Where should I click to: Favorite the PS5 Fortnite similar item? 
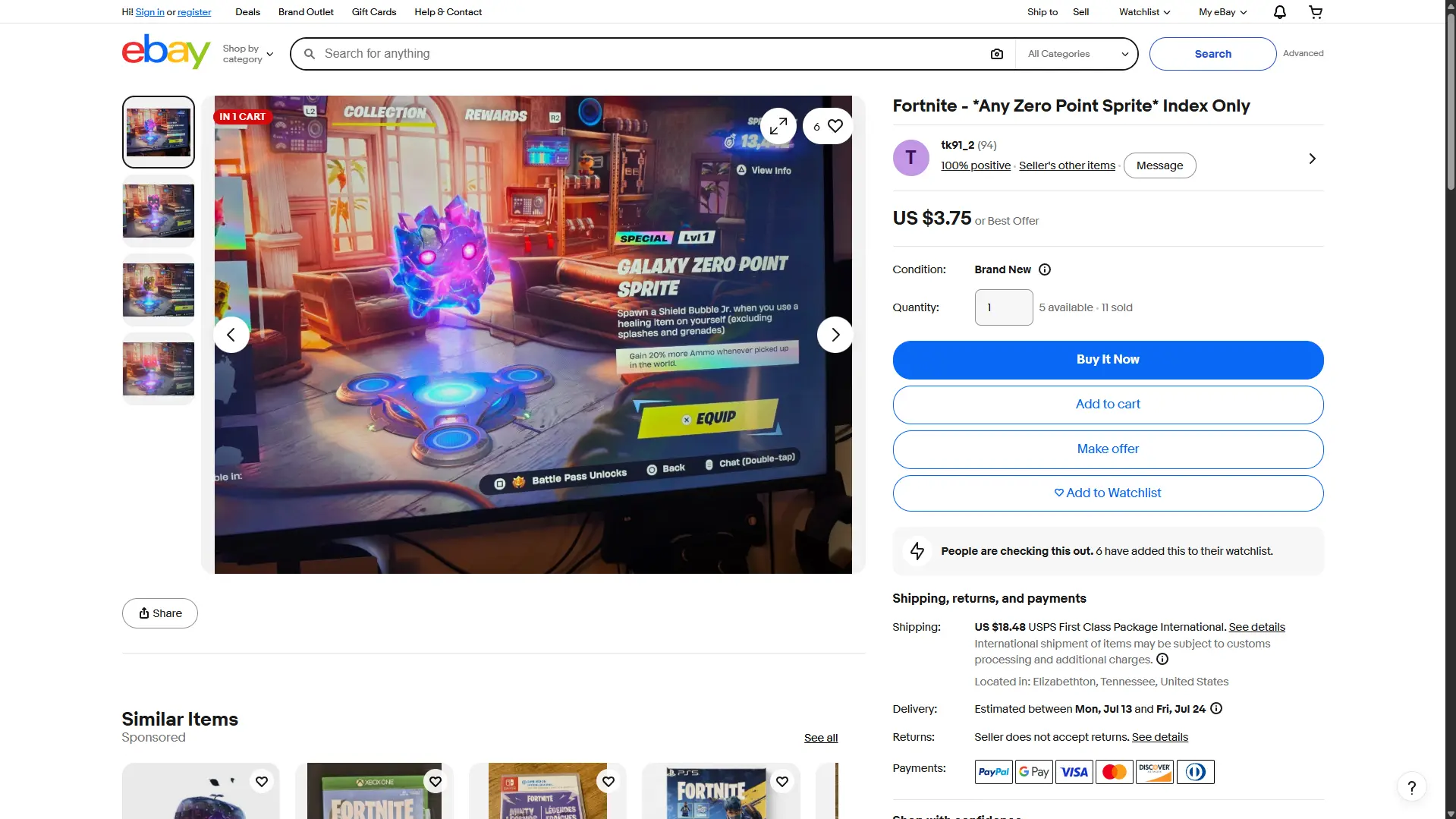pos(782,782)
